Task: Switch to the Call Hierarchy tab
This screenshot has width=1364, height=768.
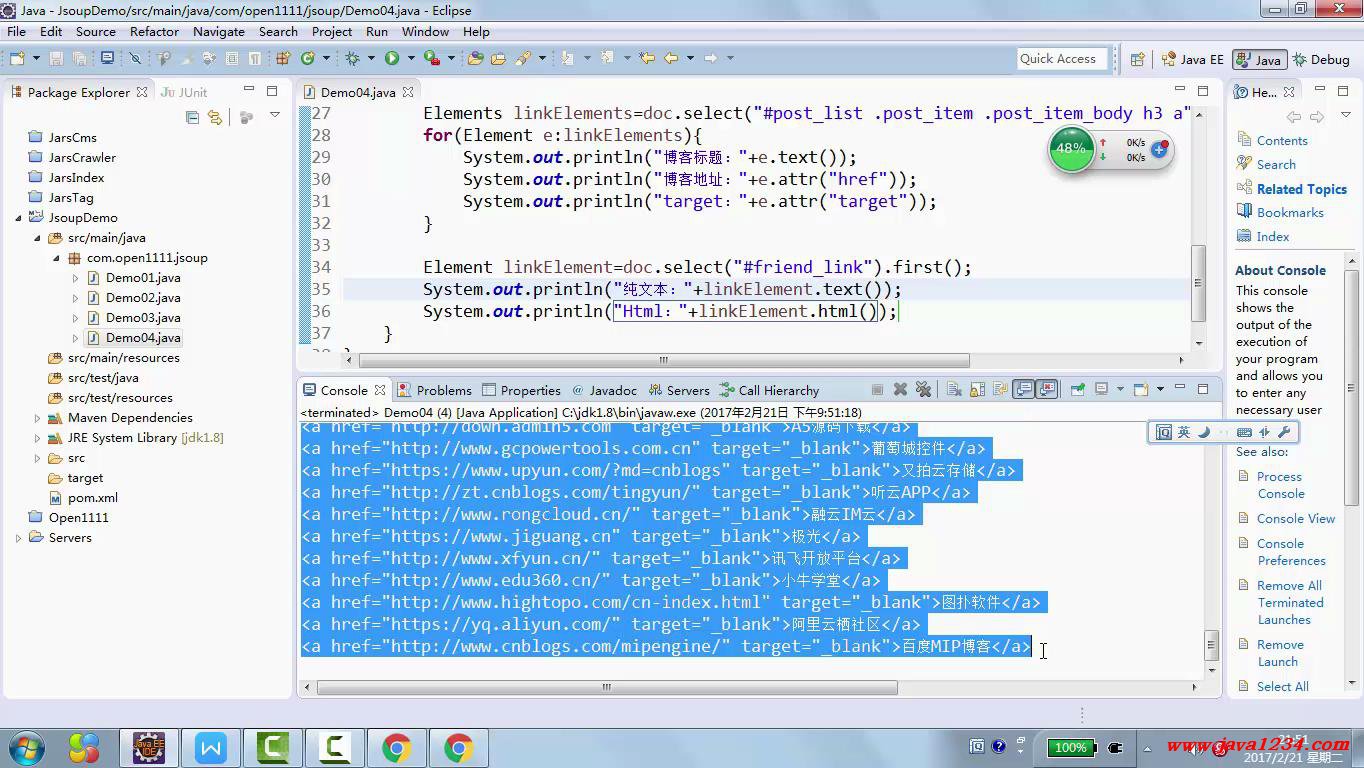Action: (x=769, y=390)
